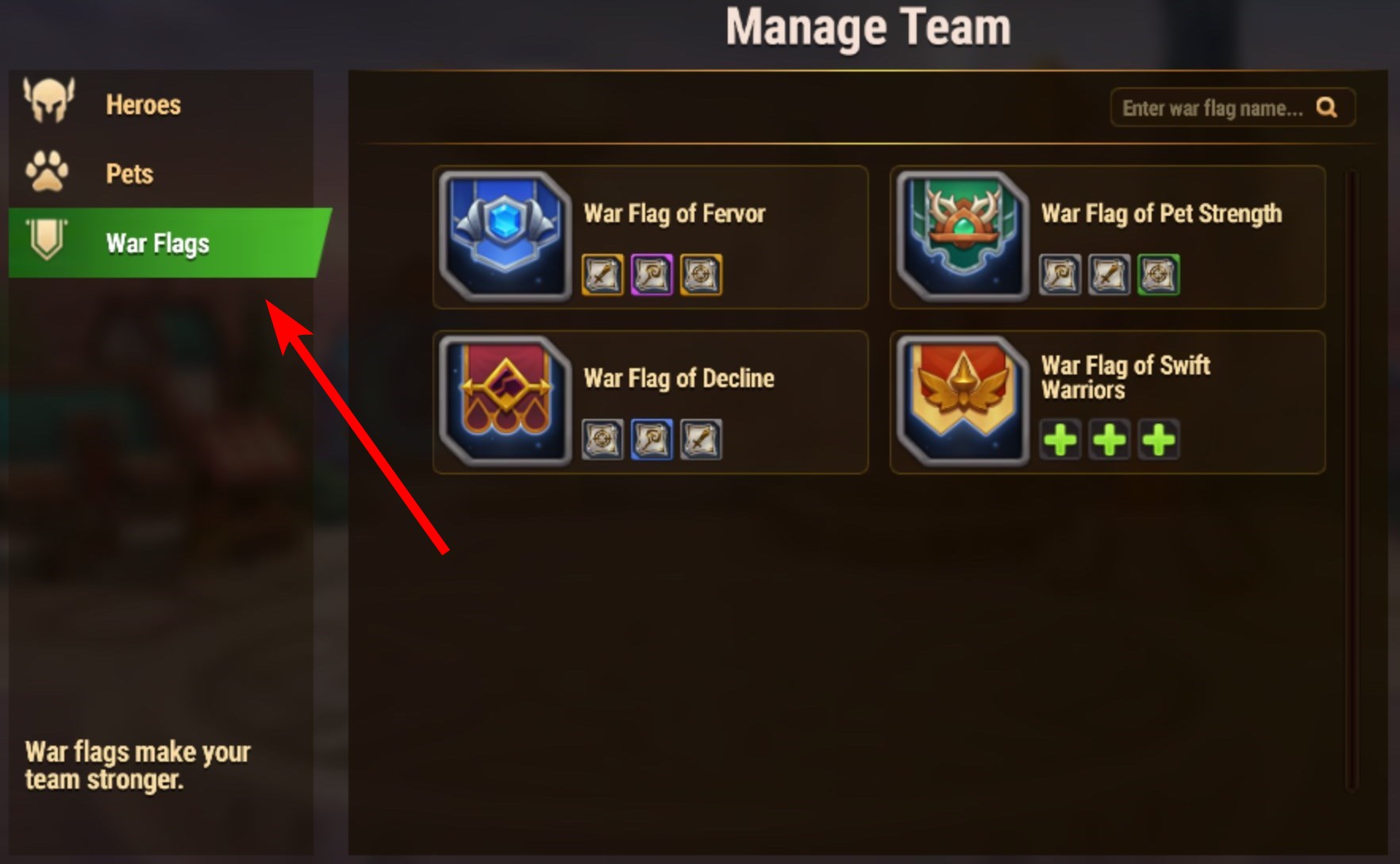Select the War Flag of Decline emblem
The image size is (1400, 864).
coord(505,400)
